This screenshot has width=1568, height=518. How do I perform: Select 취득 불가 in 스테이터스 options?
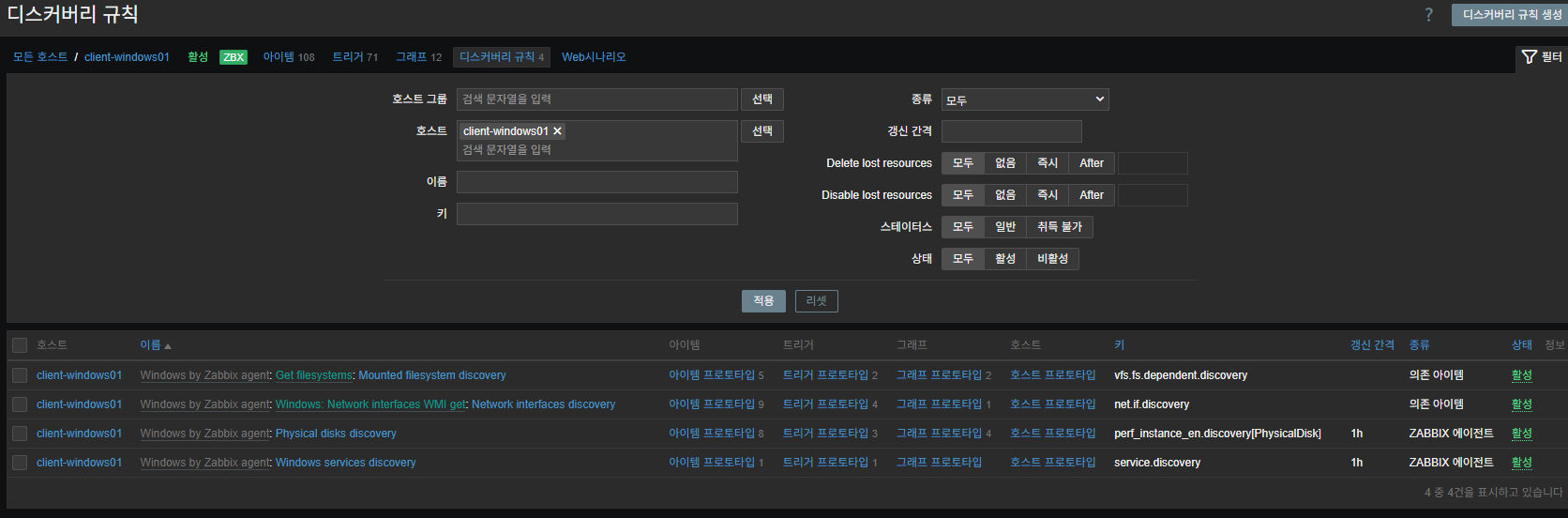click(x=1060, y=227)
